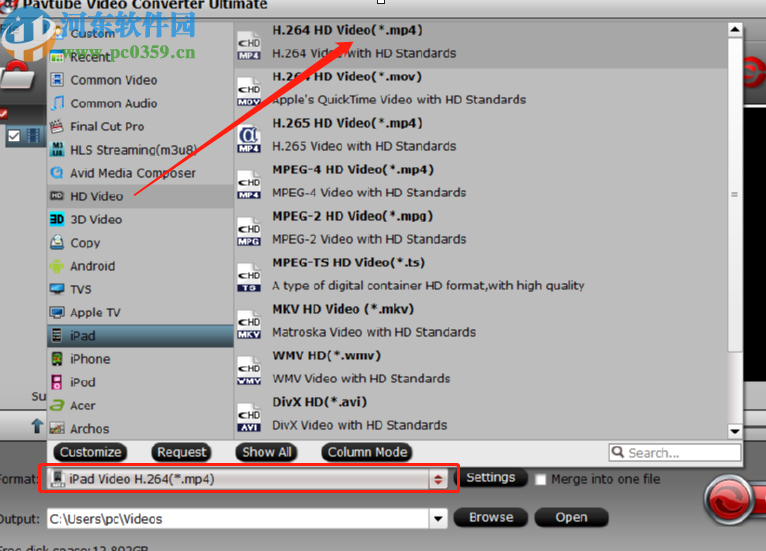This screenshot has height=551, width=766.
Task: Click format list scroll down arrow
Action: click(735, 431)
